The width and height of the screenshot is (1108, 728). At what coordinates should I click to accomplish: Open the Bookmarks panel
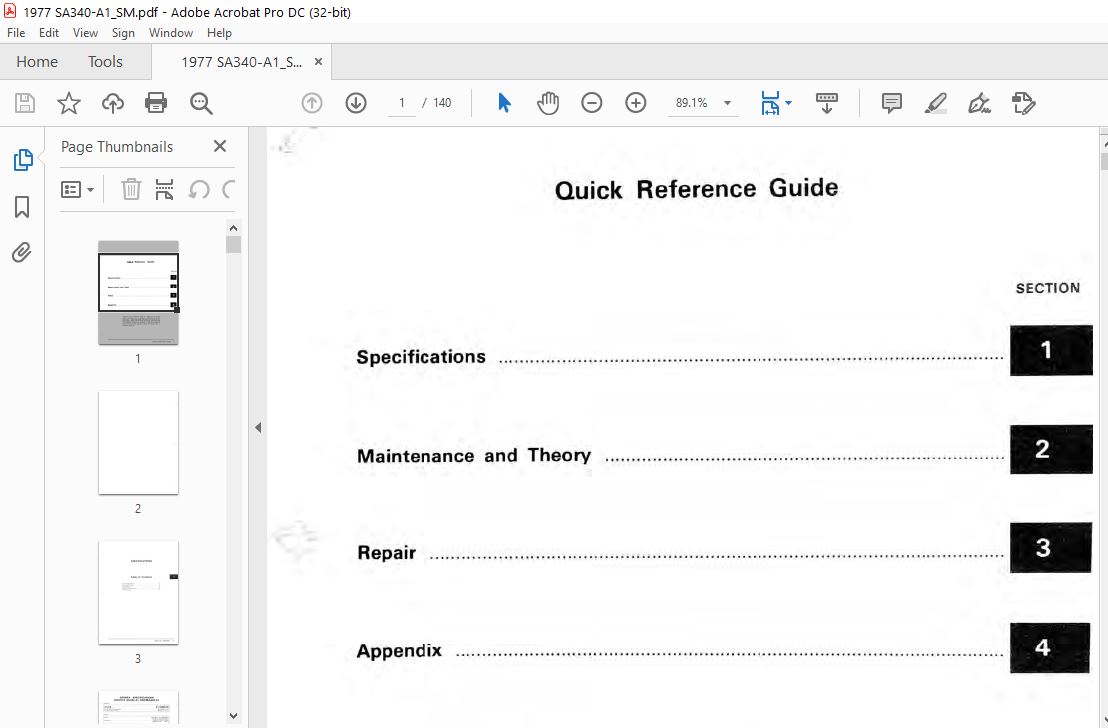point(22,207)
